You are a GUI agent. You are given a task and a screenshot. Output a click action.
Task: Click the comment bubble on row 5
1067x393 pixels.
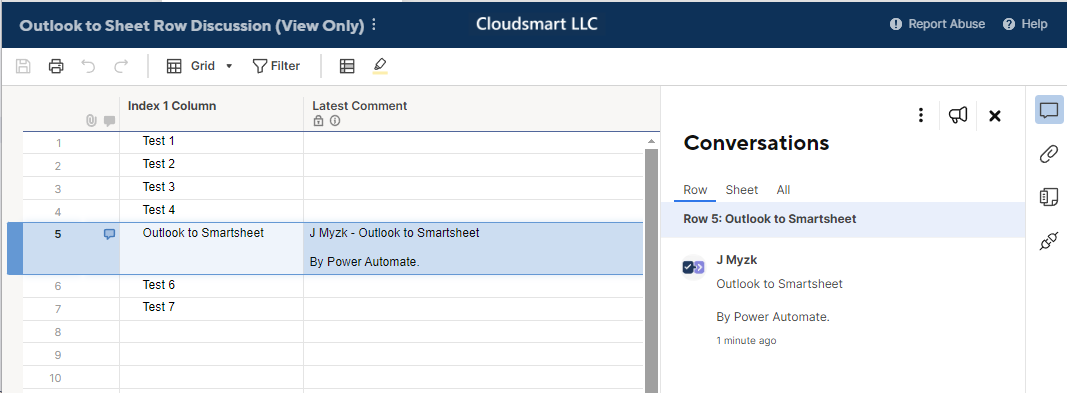click(110, 234)
